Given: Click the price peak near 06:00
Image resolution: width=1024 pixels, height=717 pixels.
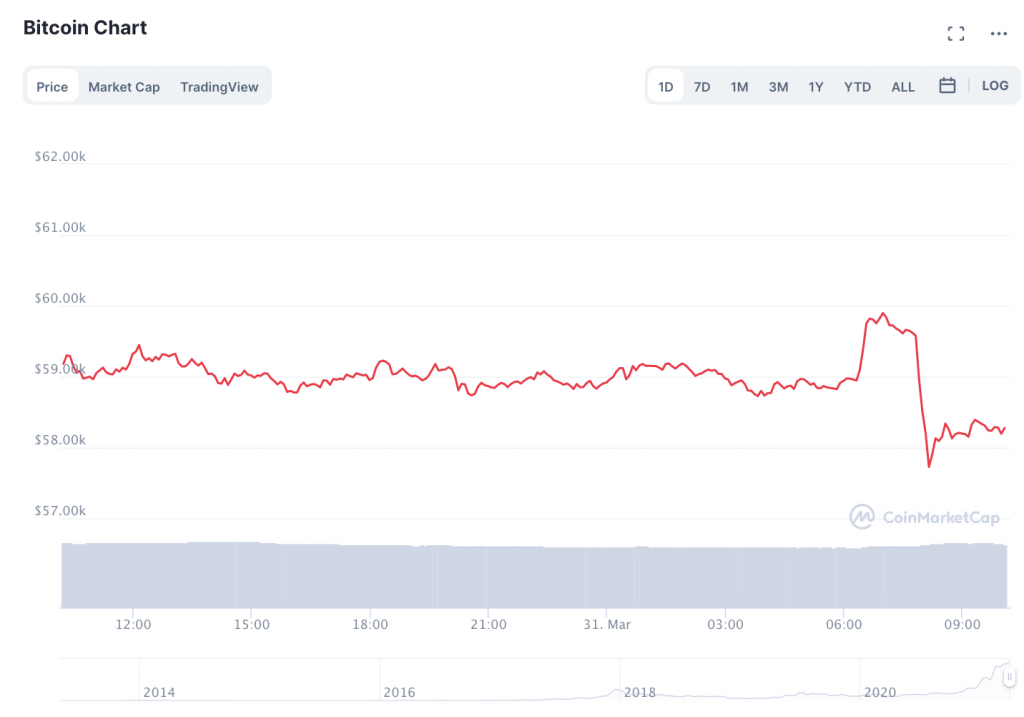Looking at the screenshot, I should pos(882,314).
